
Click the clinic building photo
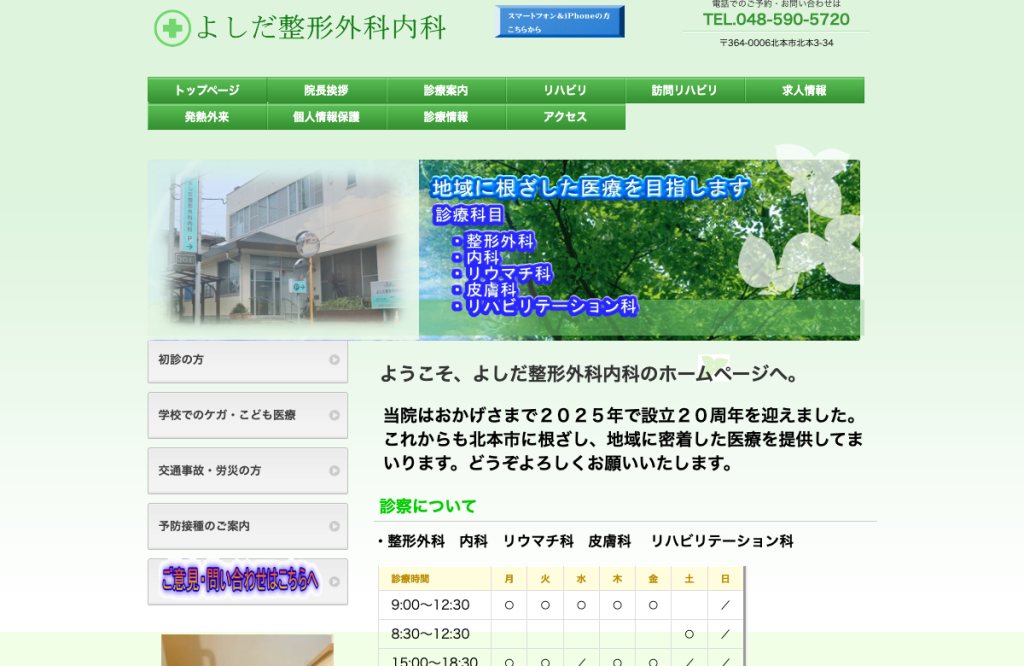pyautogui.click(x=283, y=249)
